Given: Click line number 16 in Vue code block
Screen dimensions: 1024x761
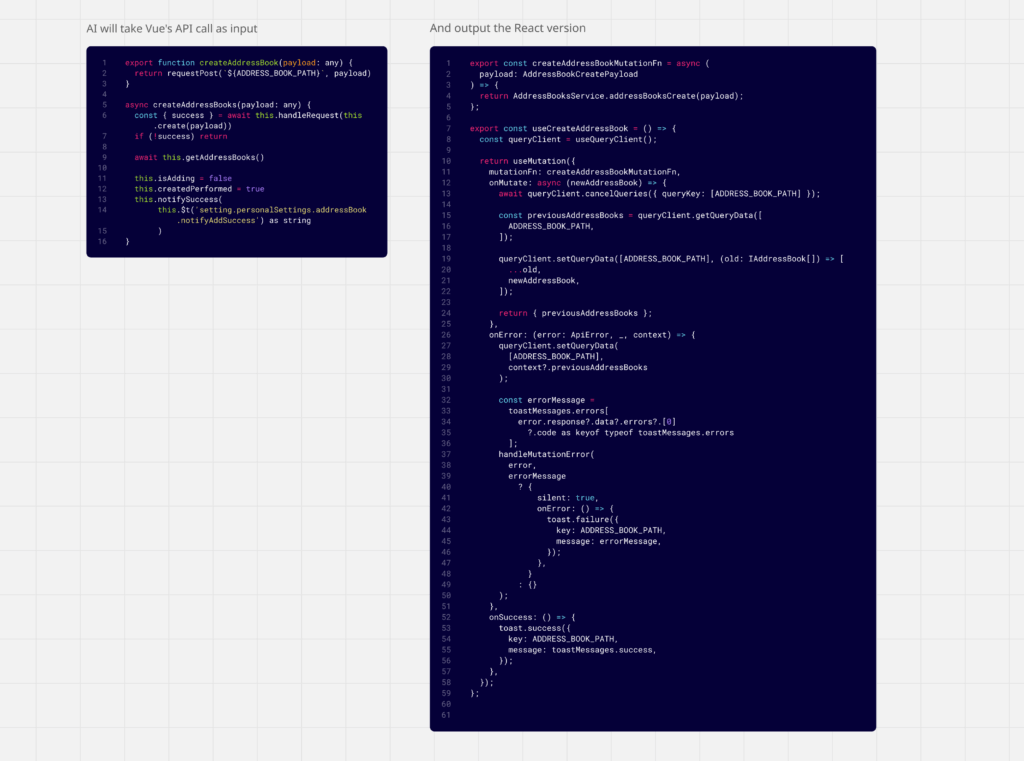Looking at the screenshot, I should [103, 241].
